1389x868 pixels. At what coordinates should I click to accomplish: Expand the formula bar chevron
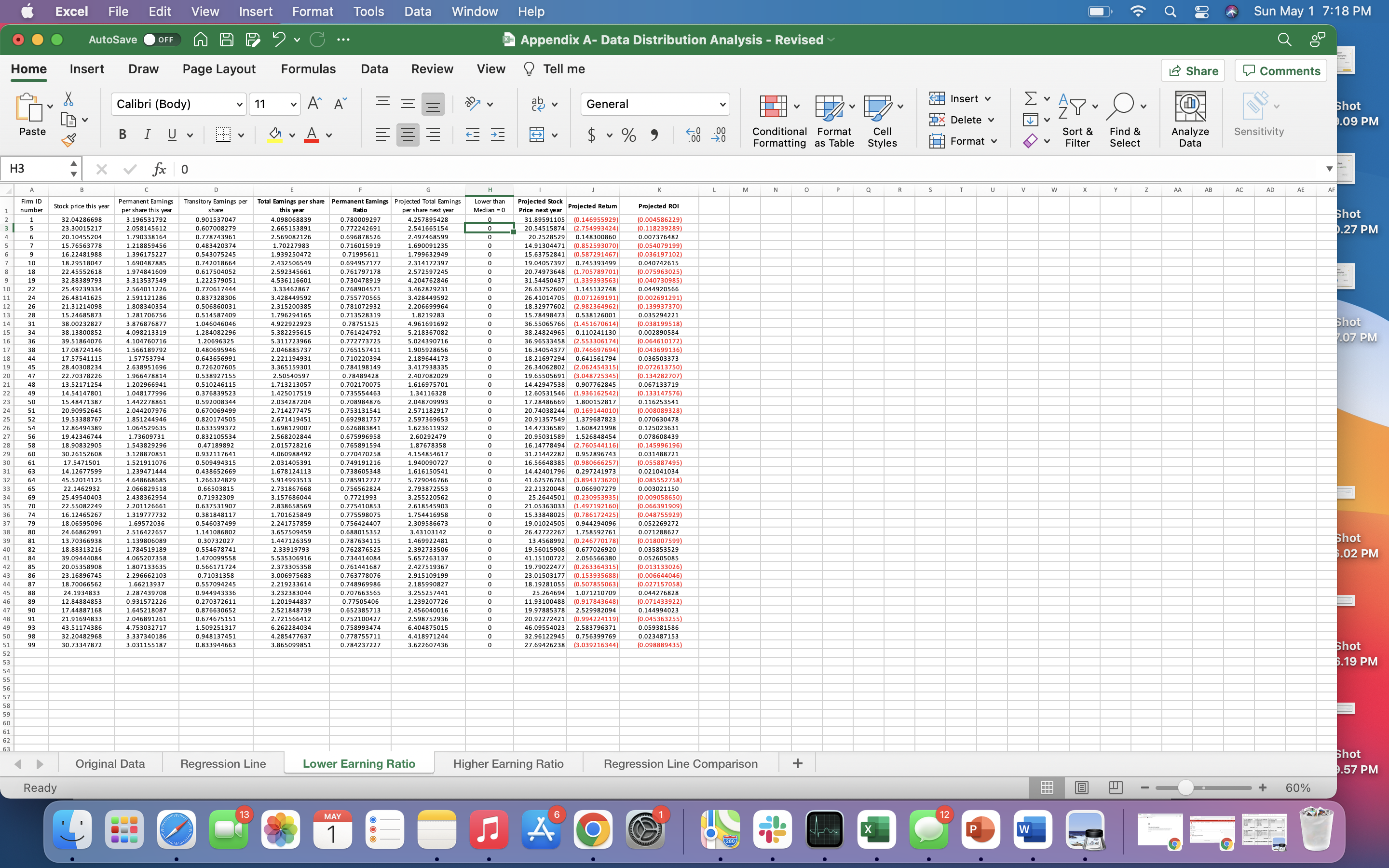(1329, 169)
